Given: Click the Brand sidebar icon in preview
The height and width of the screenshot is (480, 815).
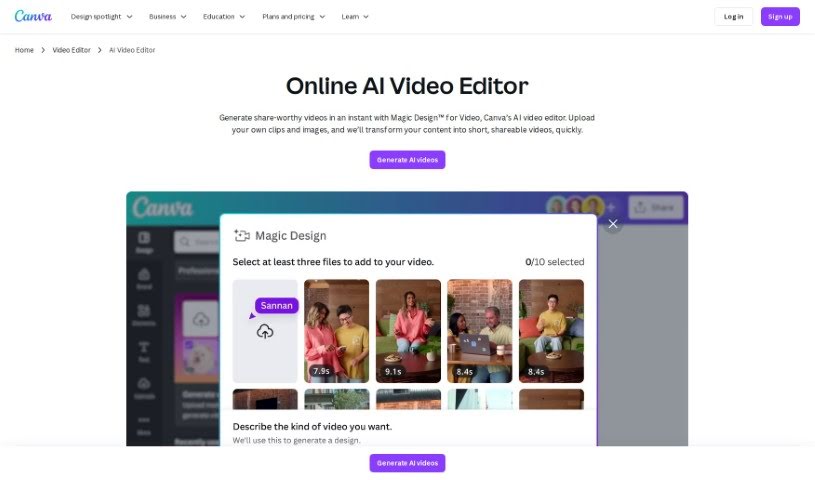Looking at the screenshot, I should point(144,279).
